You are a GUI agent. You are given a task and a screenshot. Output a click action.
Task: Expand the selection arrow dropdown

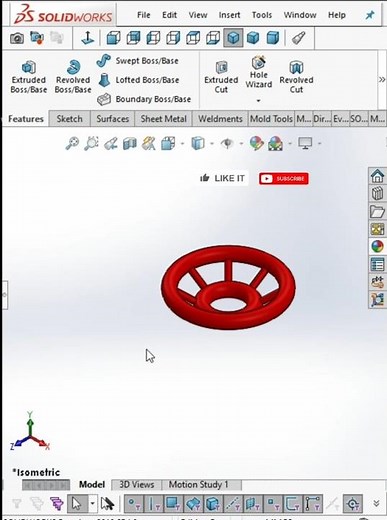coord(92,503)
